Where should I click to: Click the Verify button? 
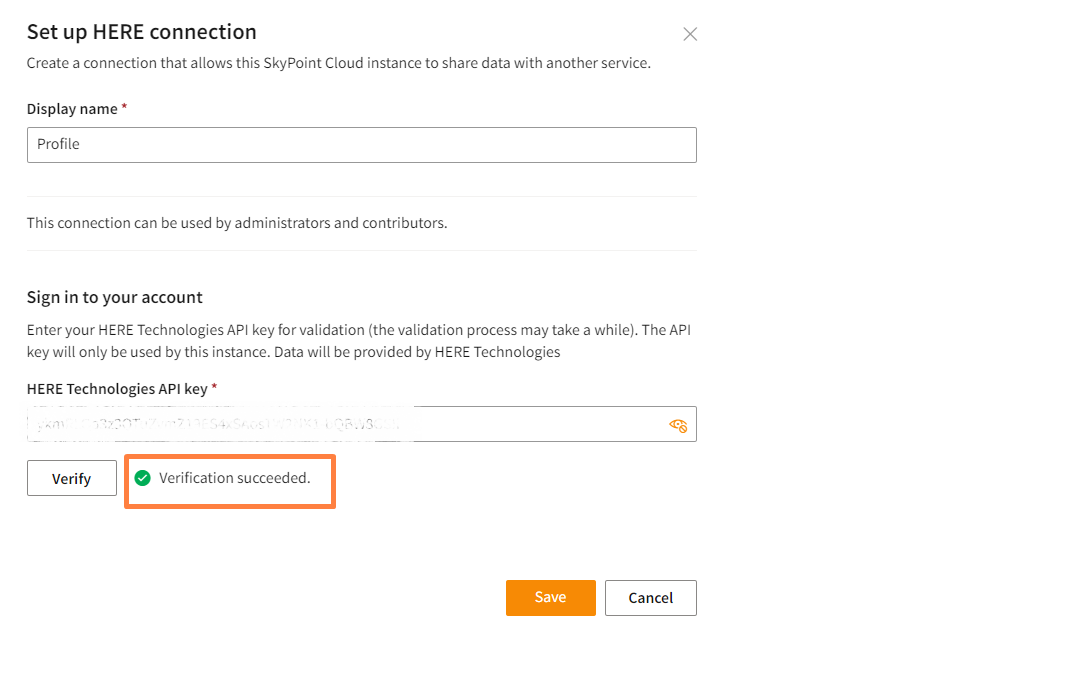click(72, 479)
